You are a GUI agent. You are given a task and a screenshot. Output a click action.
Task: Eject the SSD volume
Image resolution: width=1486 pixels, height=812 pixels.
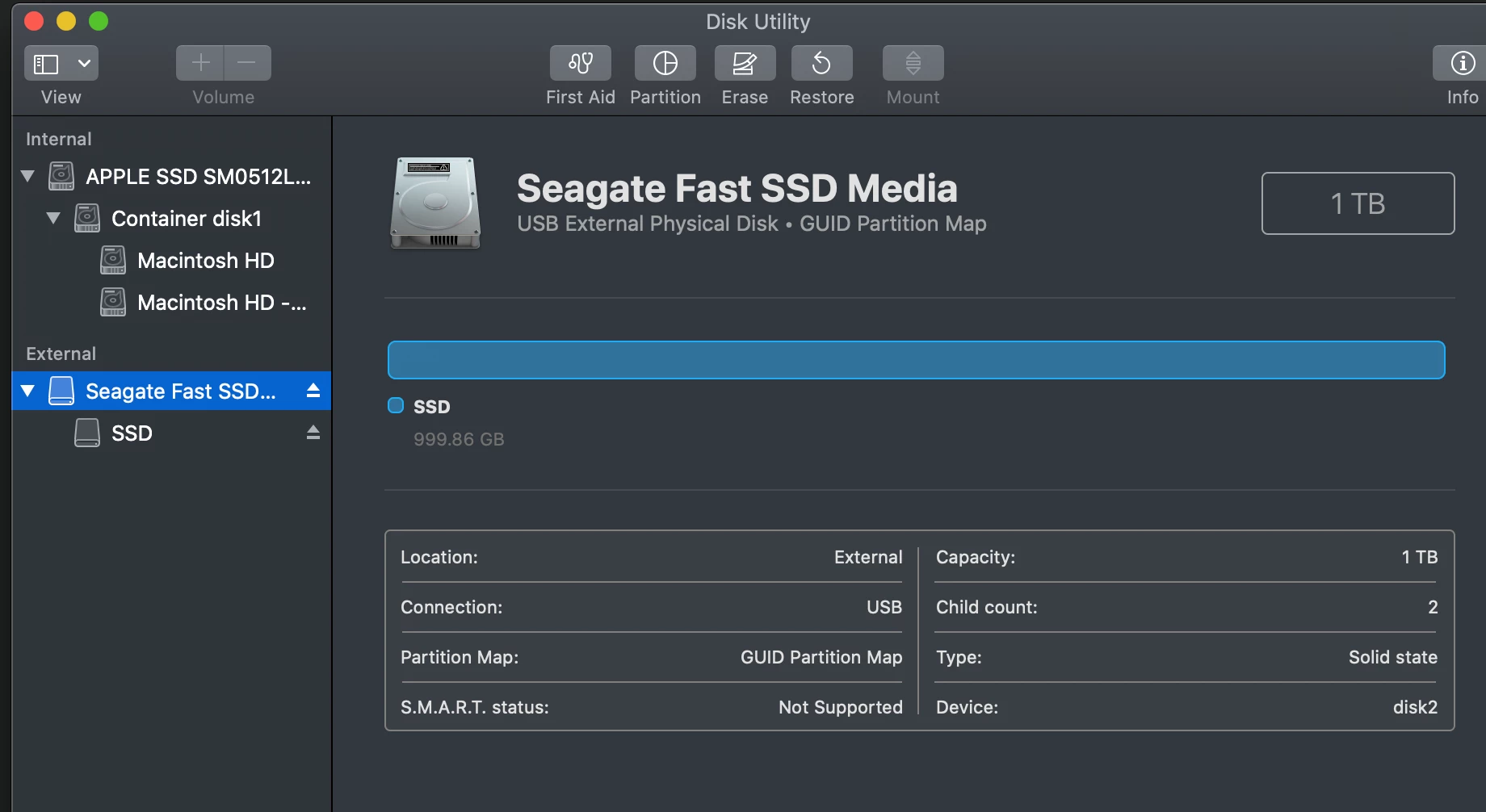click(313, 433)
